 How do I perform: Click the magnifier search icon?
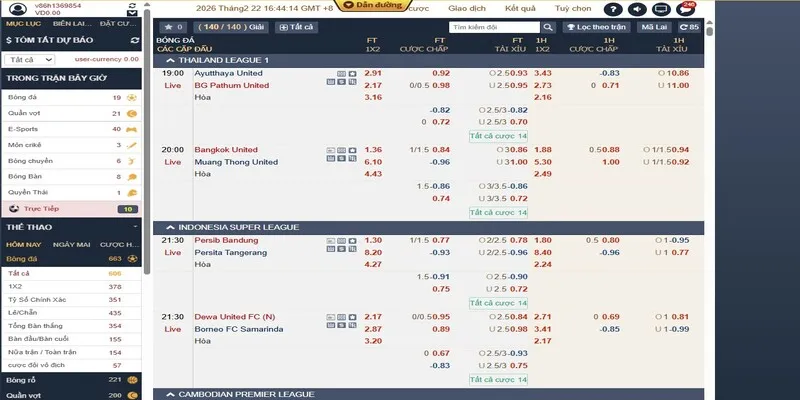(x=547, y=27)
